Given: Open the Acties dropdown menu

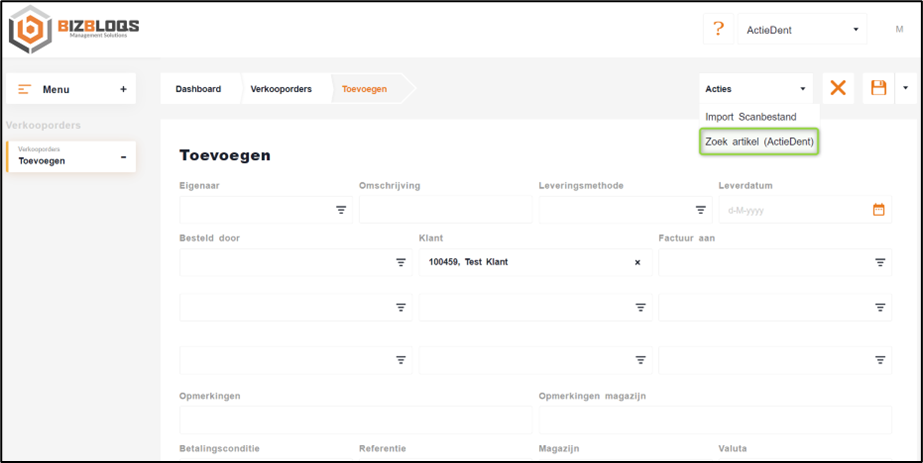Looking at the screenshot, I should 757,89.
